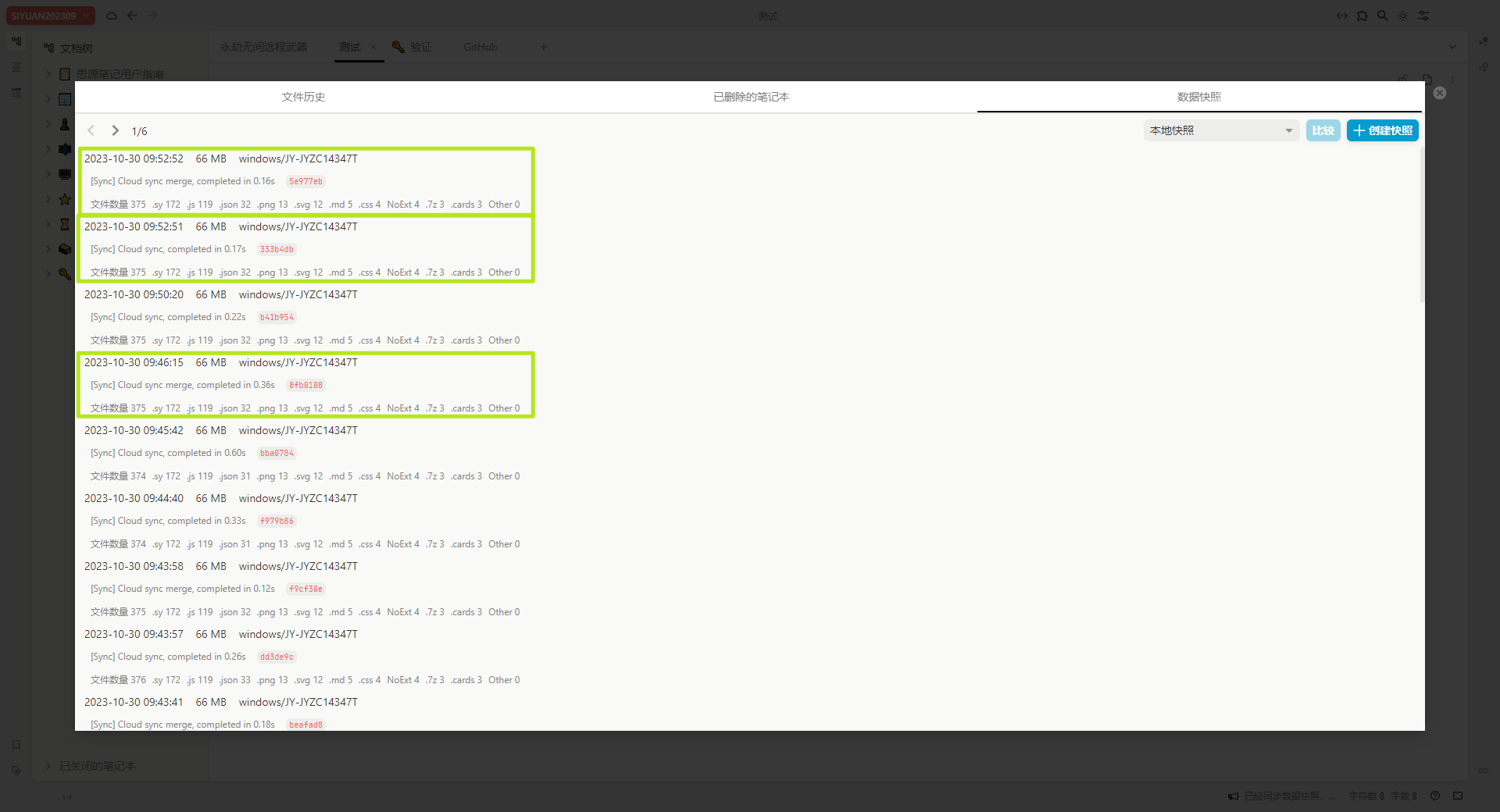This screenshot has height=812, width=1500.
Task: Toggle the editor lock icon
Action: point(1403,79)
